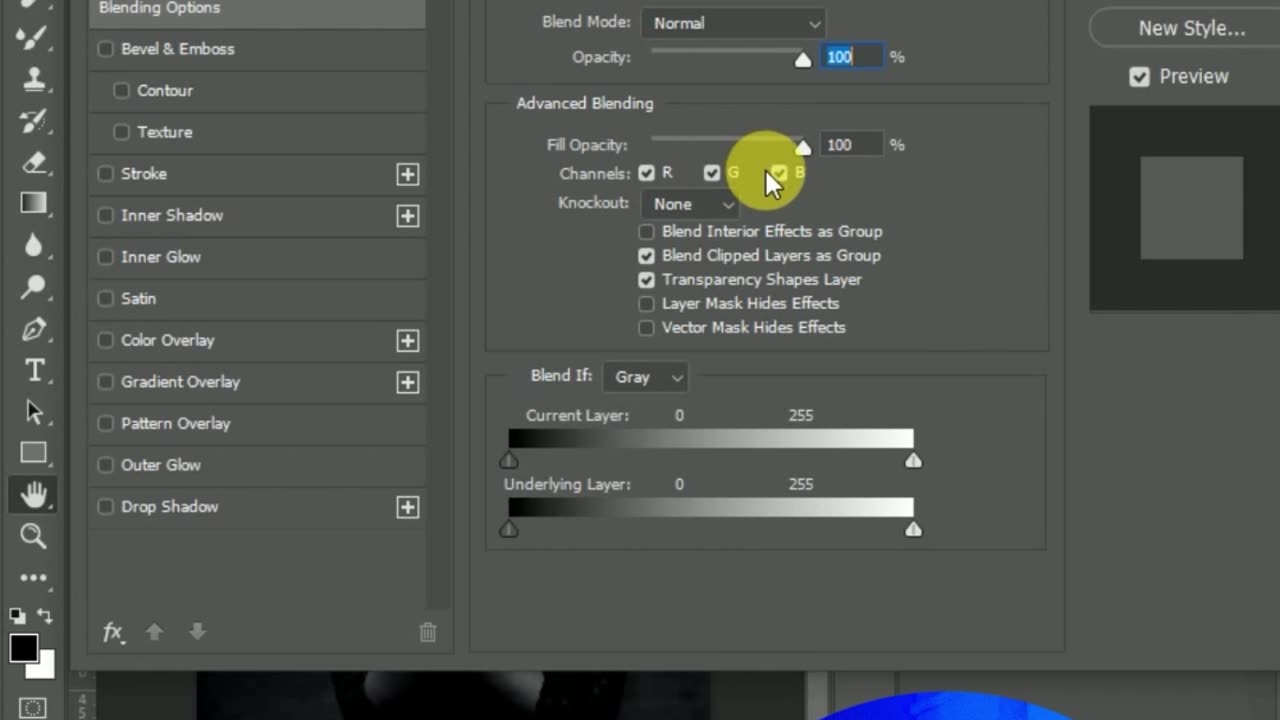Screen dimensions: 1280x720
Task: Open the Pattern Overlay style settings
Action: (176, 424)
